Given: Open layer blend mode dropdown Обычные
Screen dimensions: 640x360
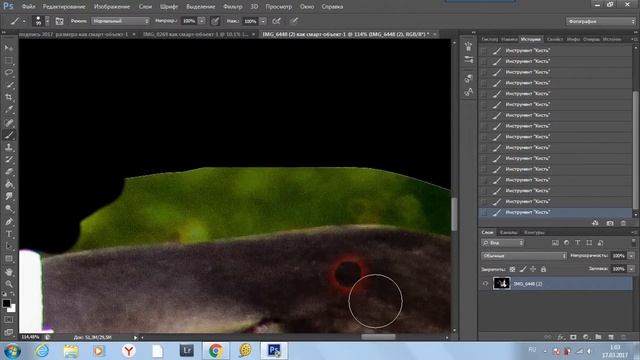Looking at the screenshot, I should (524, 256).
